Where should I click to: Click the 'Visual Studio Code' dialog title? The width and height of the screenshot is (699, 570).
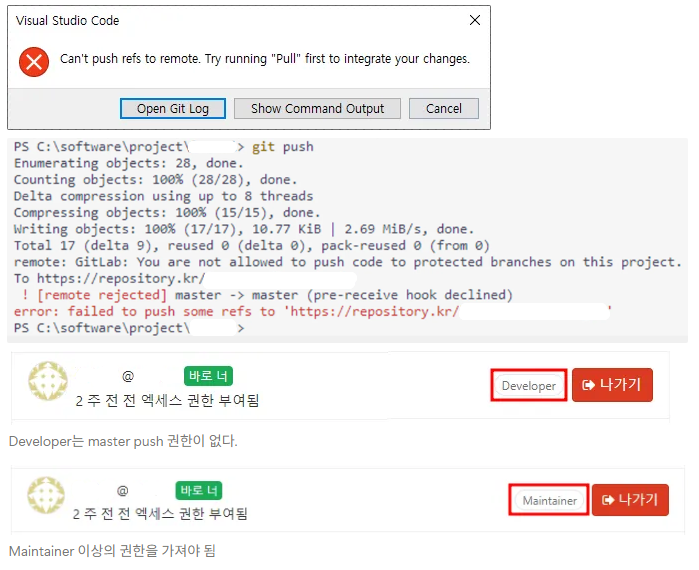(67, 21)
